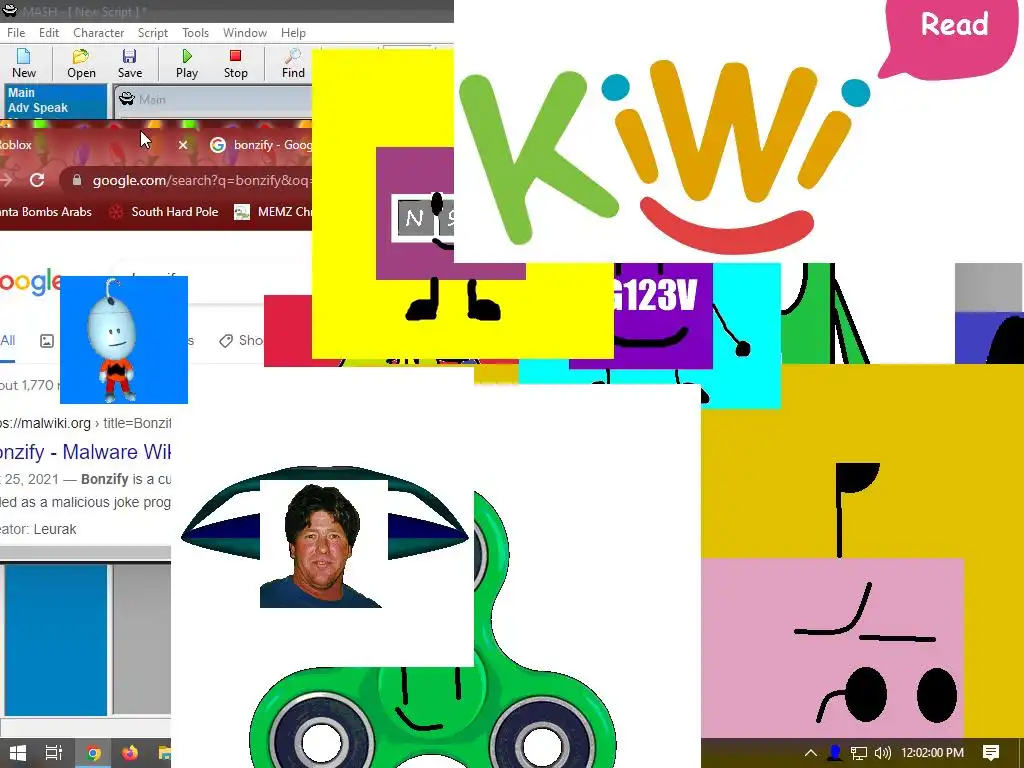
Task: Click the malwiki.org result URL
Action: pos(85,423)
